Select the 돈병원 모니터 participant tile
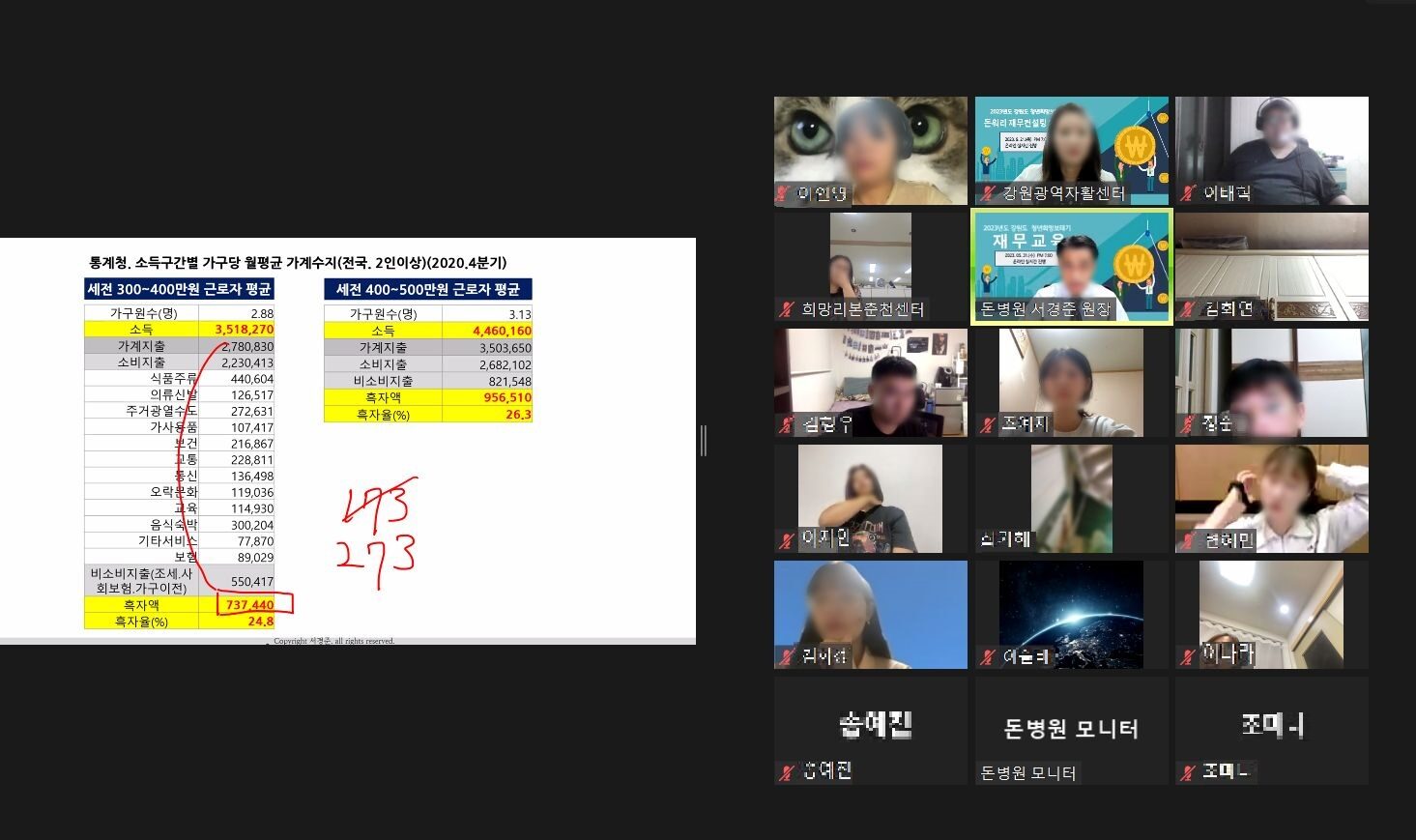The height and width of the screenshot is (840, 1416). 1071,730
